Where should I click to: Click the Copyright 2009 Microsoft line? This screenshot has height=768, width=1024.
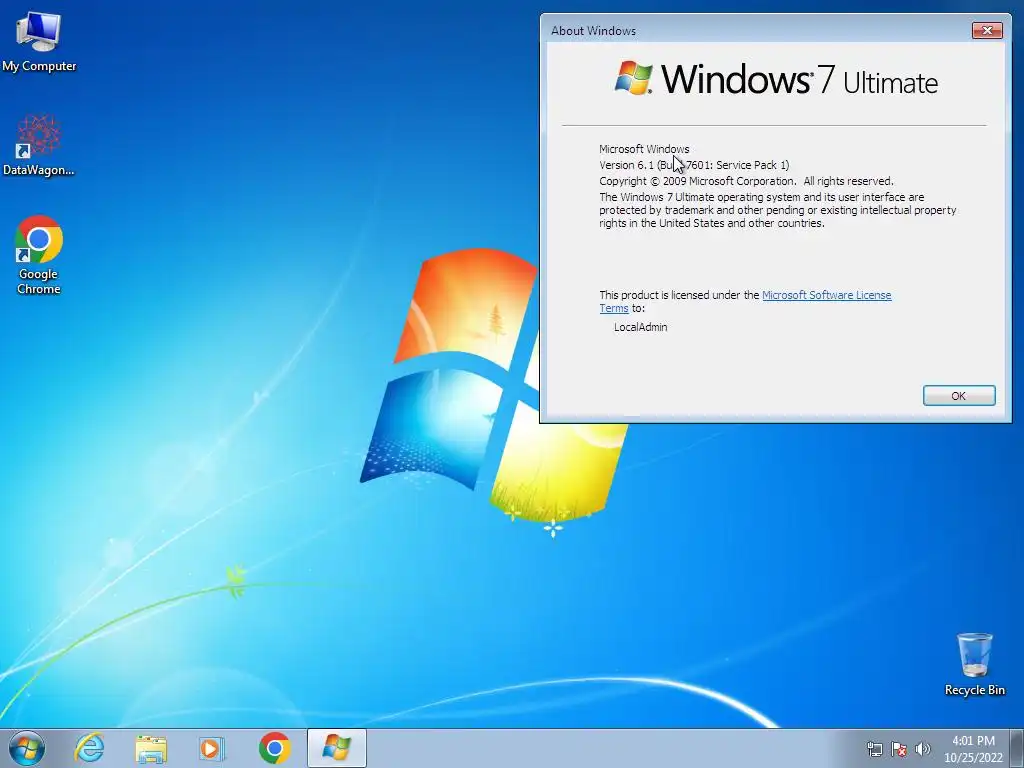pyautogui.click(x=746, y=181)
